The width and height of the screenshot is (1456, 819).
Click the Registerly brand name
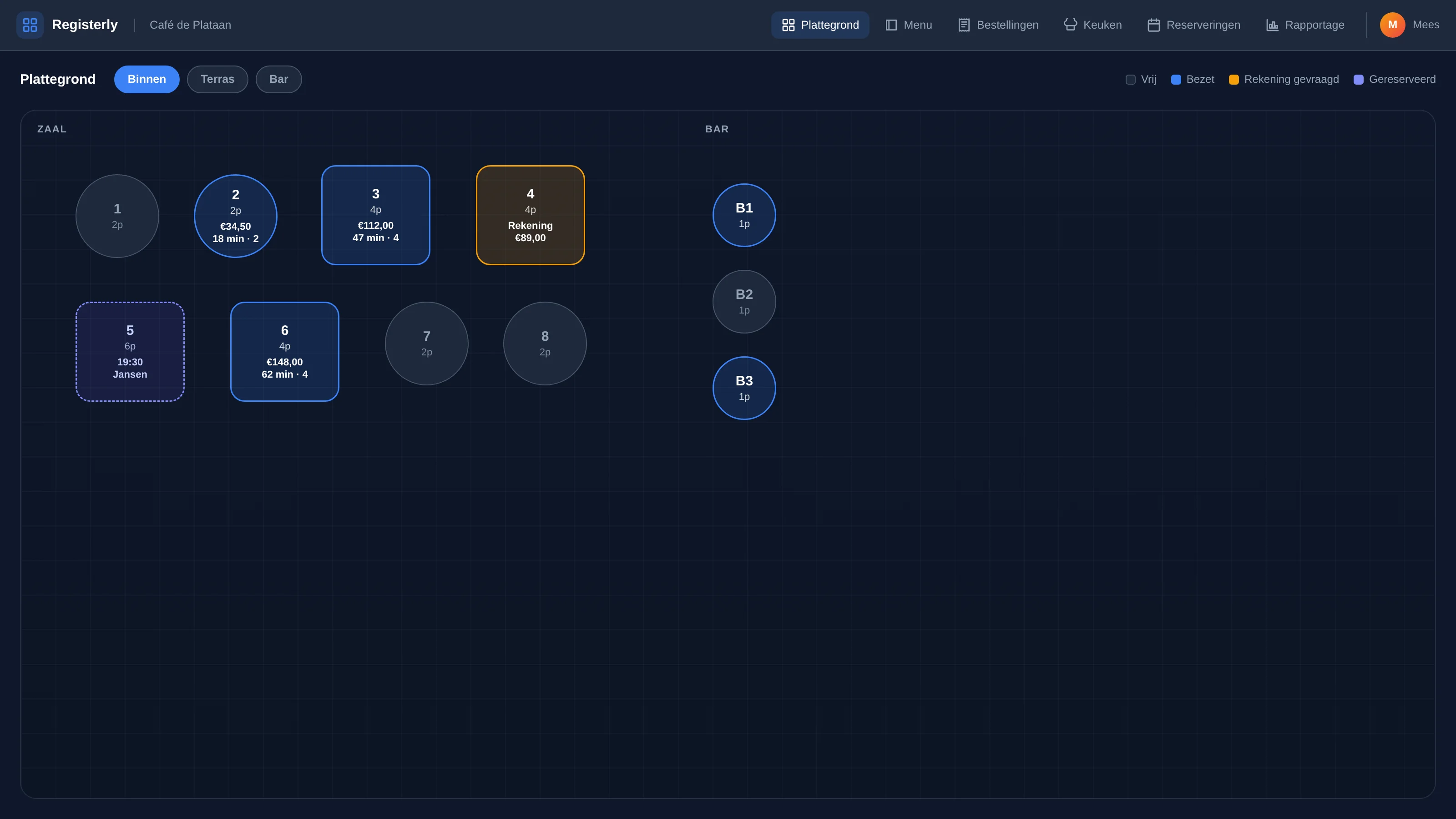(85, 25)
